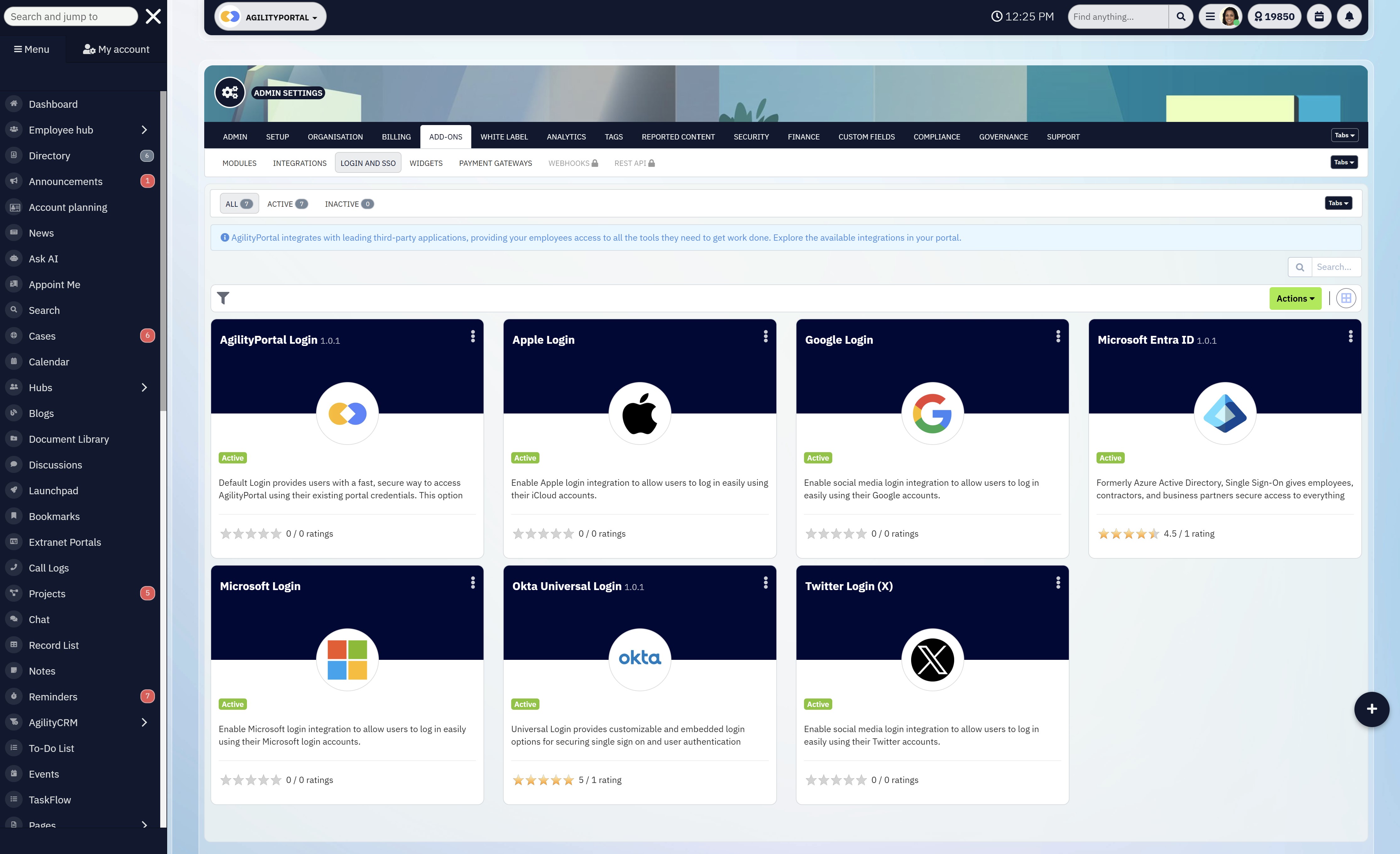Click the top search magnifier button
The height and width of the screenshot is (854, 1400).
(1181, 16)
